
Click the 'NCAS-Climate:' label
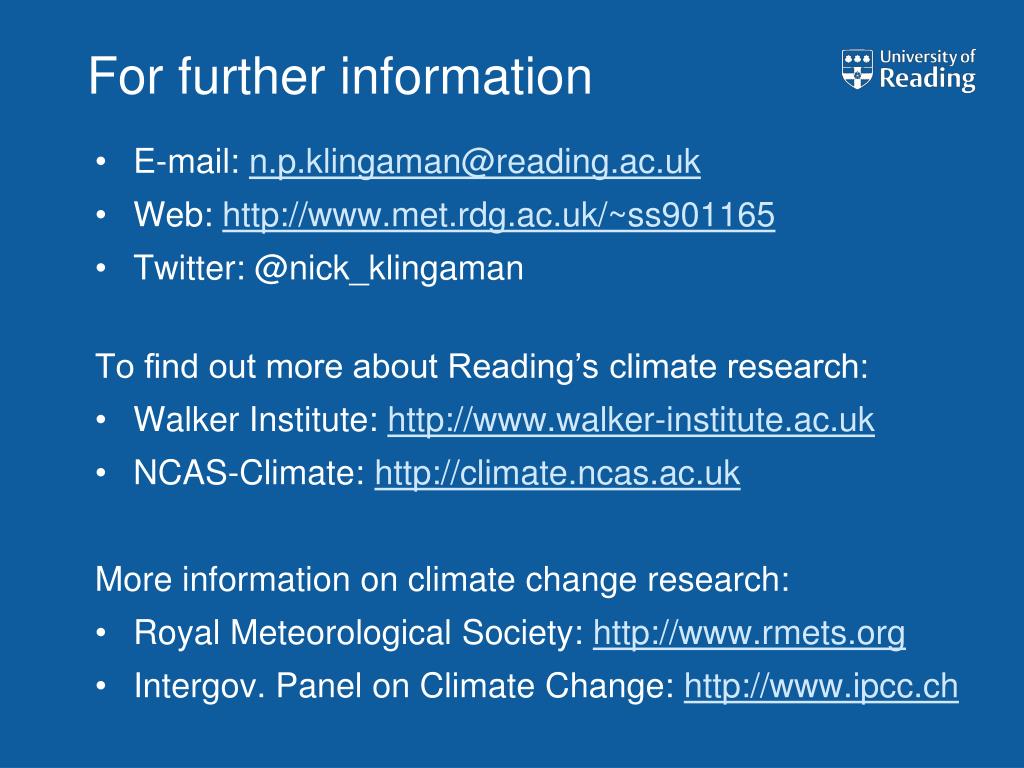point(249,473)
